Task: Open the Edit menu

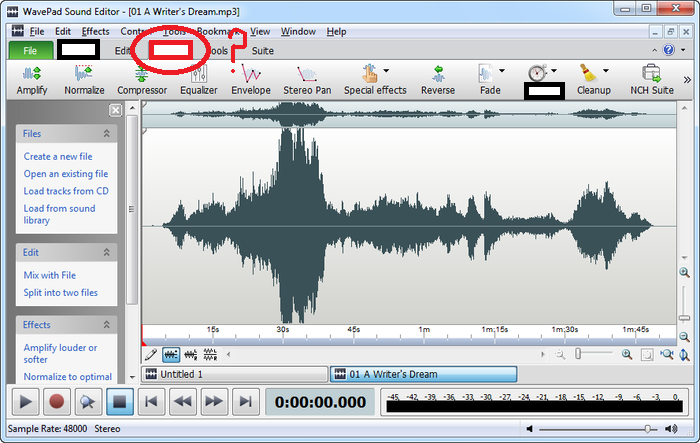Action: click(x=62, y=32)
